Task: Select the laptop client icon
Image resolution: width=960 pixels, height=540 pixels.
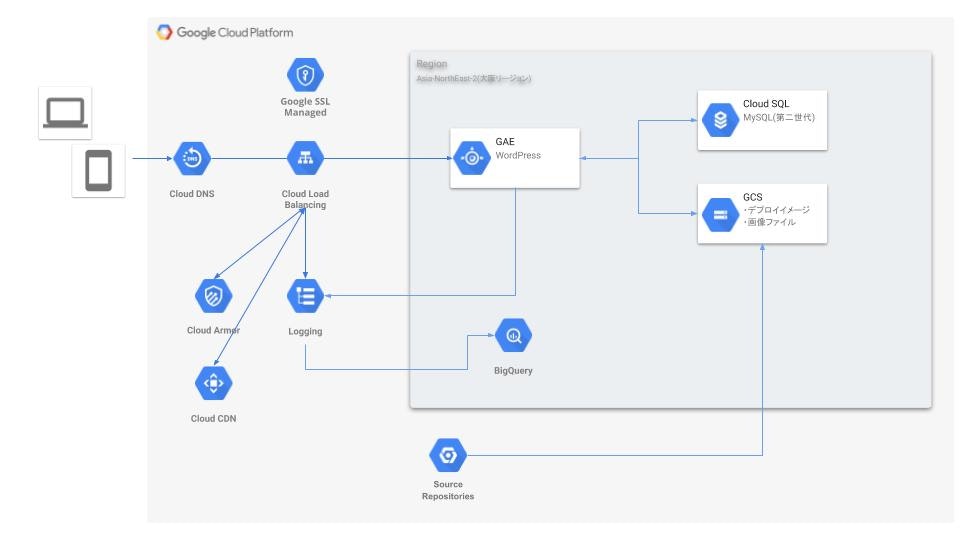Action: (x=65, y=113)
